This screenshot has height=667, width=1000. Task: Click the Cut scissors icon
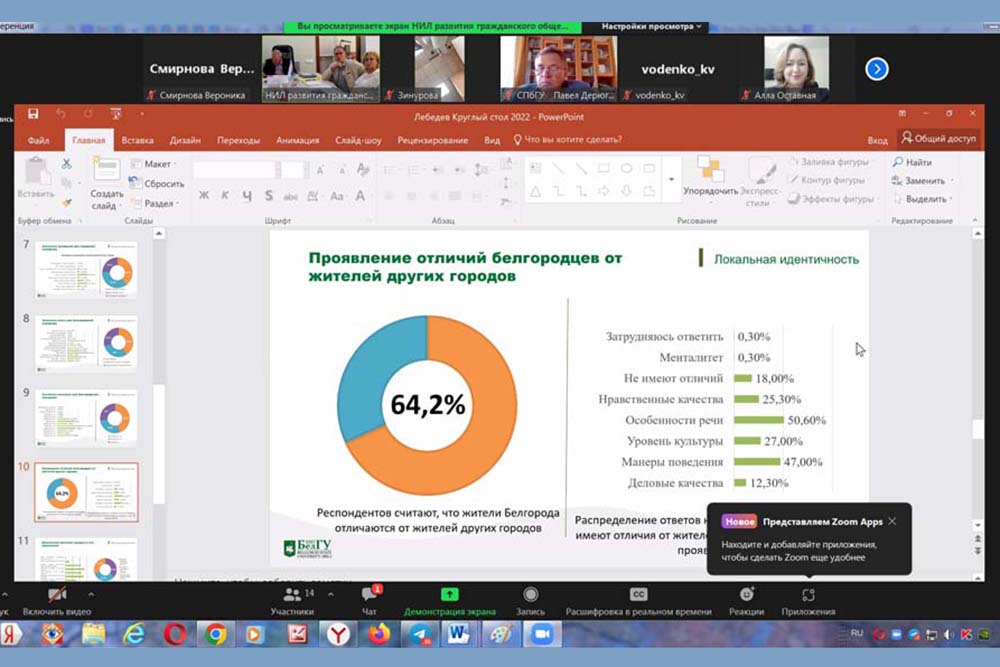[x=67, y=164]
